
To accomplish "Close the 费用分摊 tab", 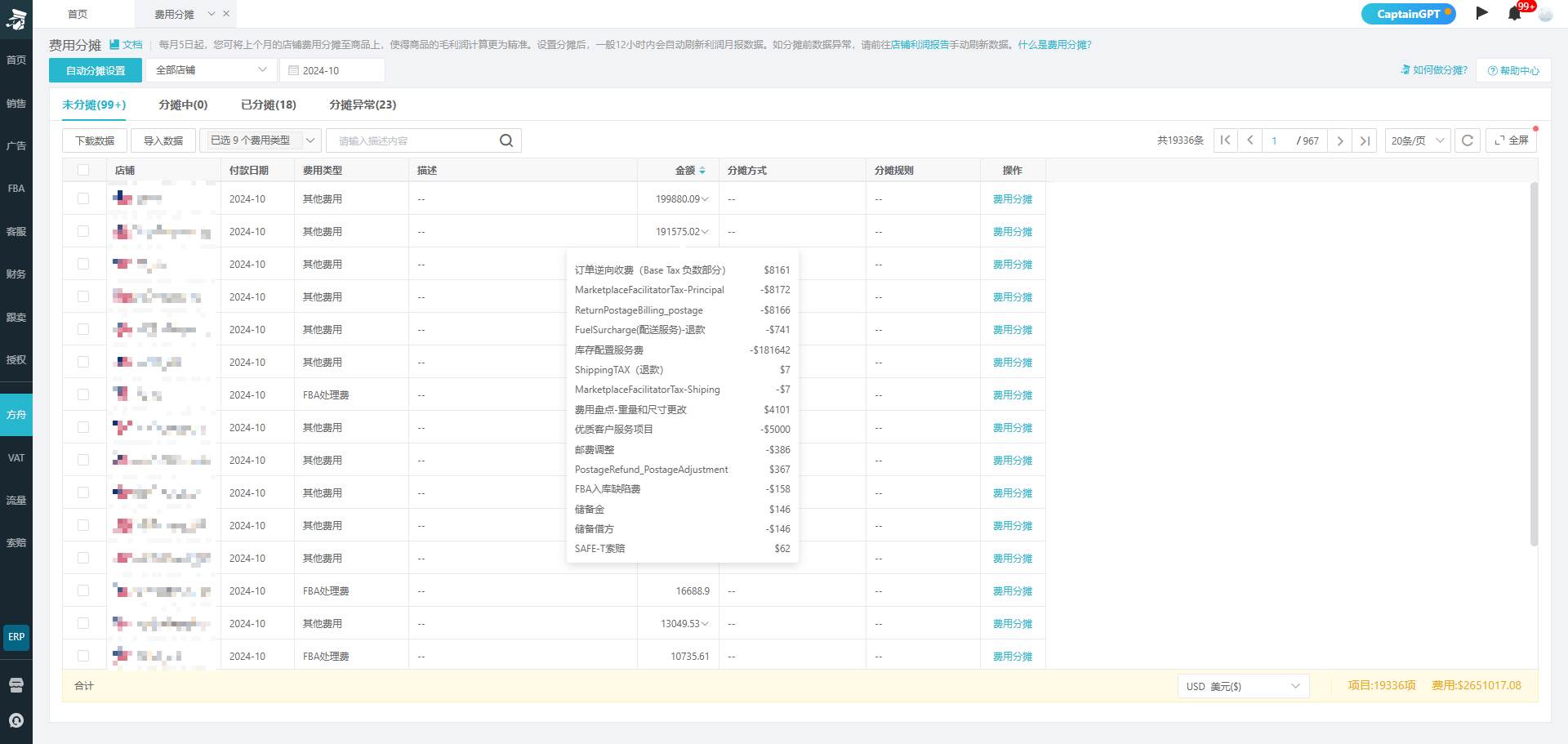I will [226, 14].
